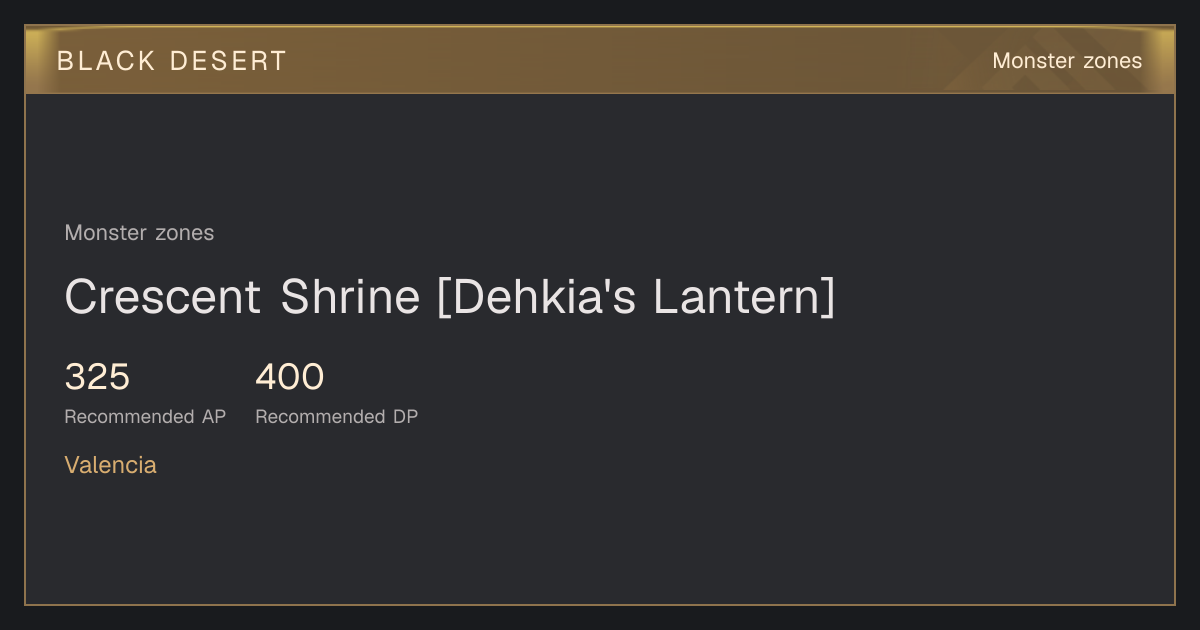
Task: Select the Recommended DP label
Action: pyautogui.click(x=337, y=417)
